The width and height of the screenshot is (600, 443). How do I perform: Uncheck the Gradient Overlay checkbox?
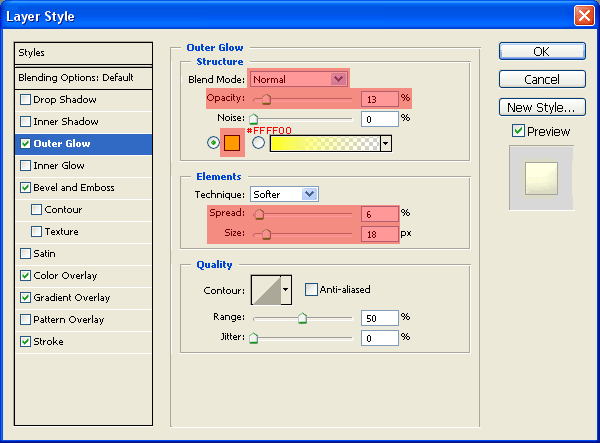[25, 298]
